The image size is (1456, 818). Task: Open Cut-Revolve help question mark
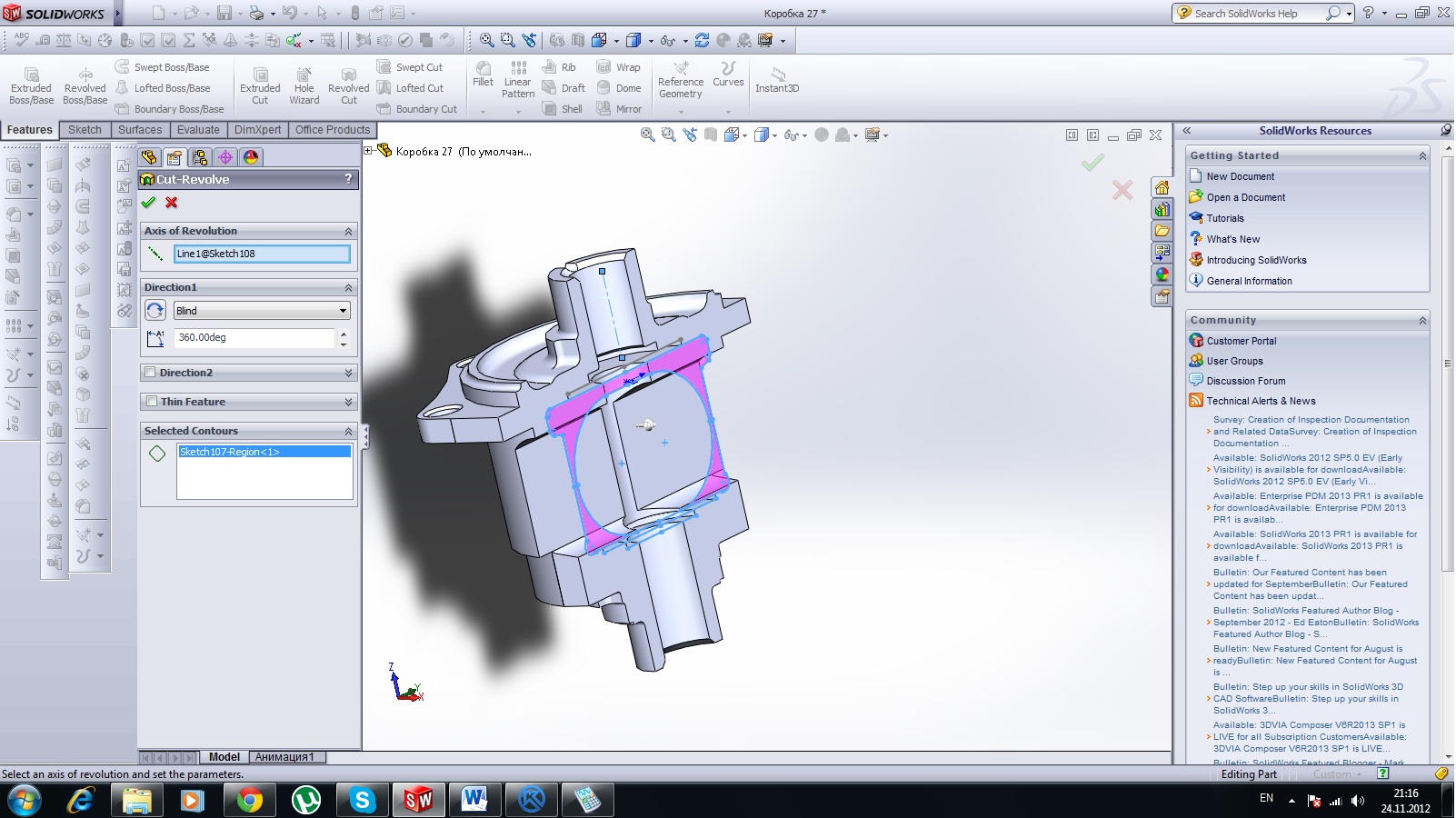click(x=348, y=179)
